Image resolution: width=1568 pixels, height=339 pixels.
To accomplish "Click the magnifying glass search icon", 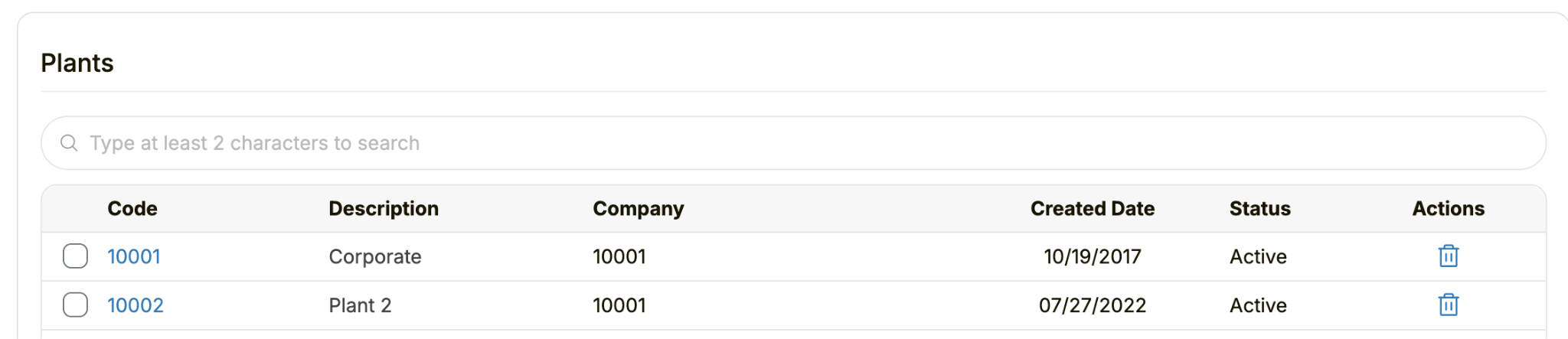I will (69, 143).
